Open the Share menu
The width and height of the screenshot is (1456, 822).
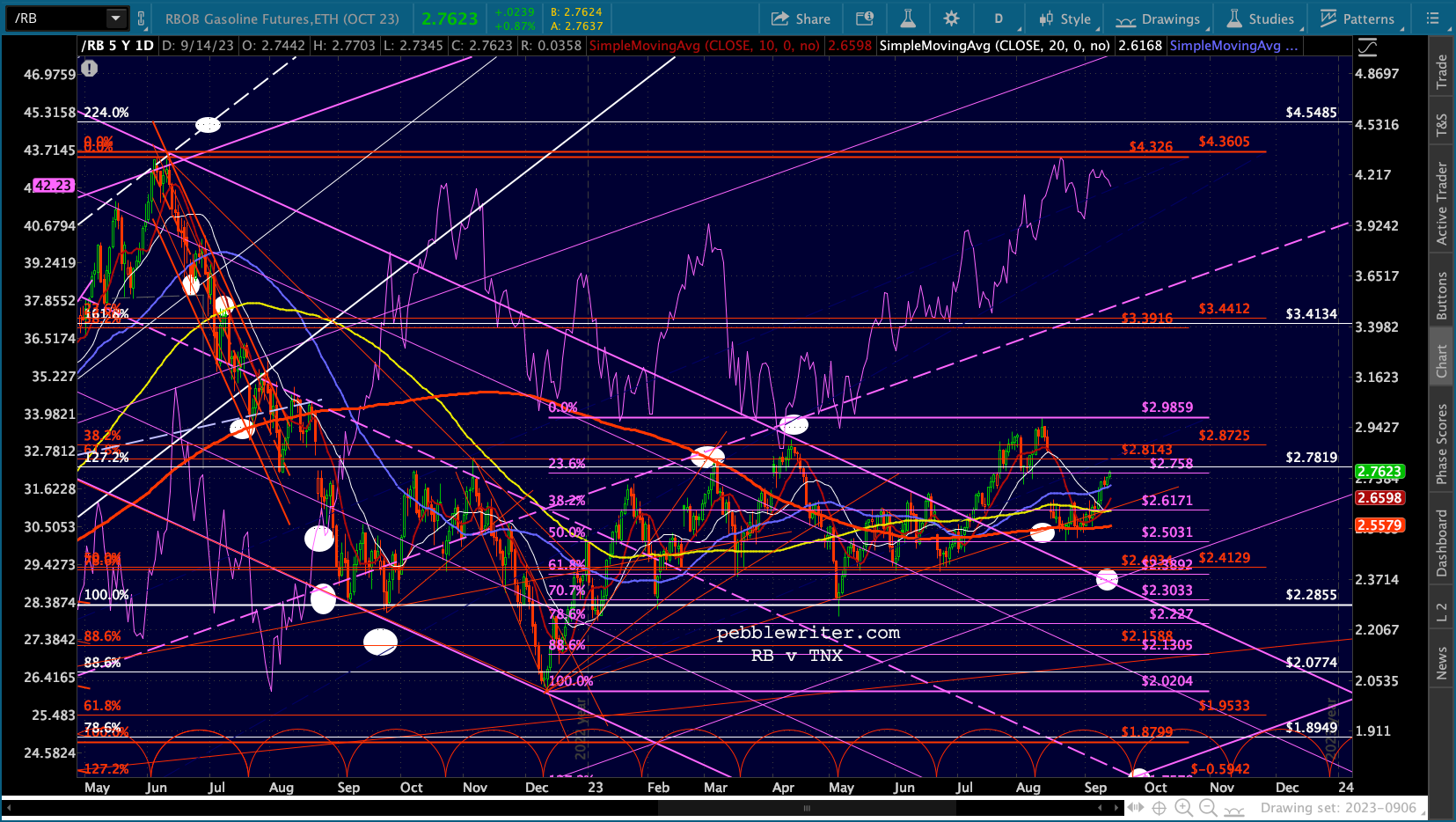click(801, 18)
